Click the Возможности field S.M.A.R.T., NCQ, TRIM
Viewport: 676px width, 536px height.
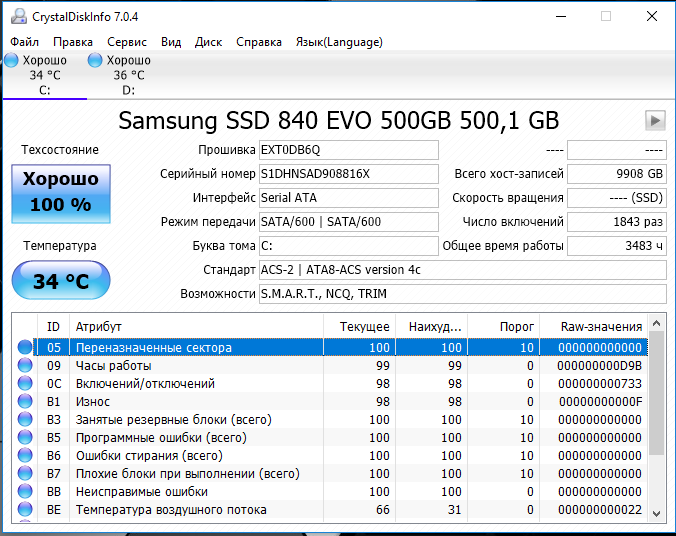[463, 294]
